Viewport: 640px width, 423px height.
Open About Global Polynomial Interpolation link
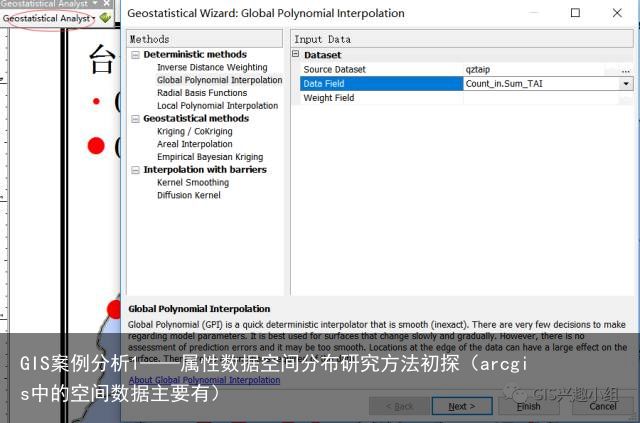[x=204, y=380]
